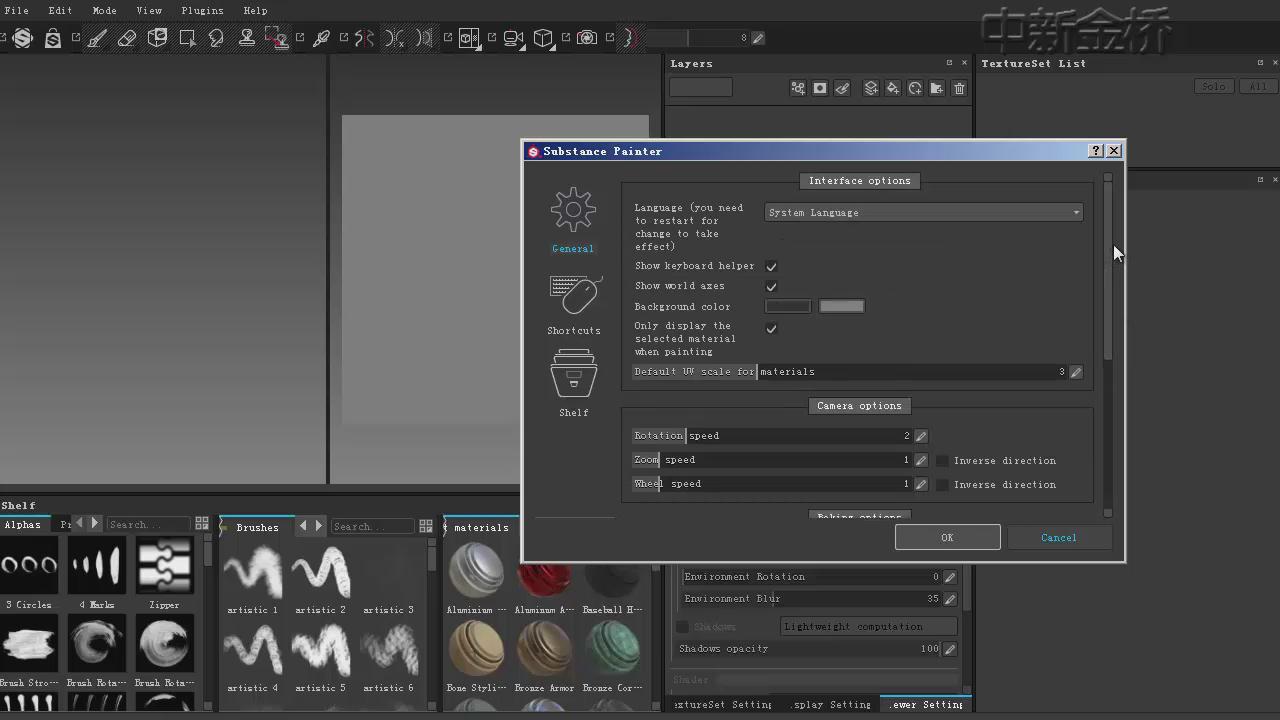Toggle Only display selected material checkbox

tap(771, 328)
